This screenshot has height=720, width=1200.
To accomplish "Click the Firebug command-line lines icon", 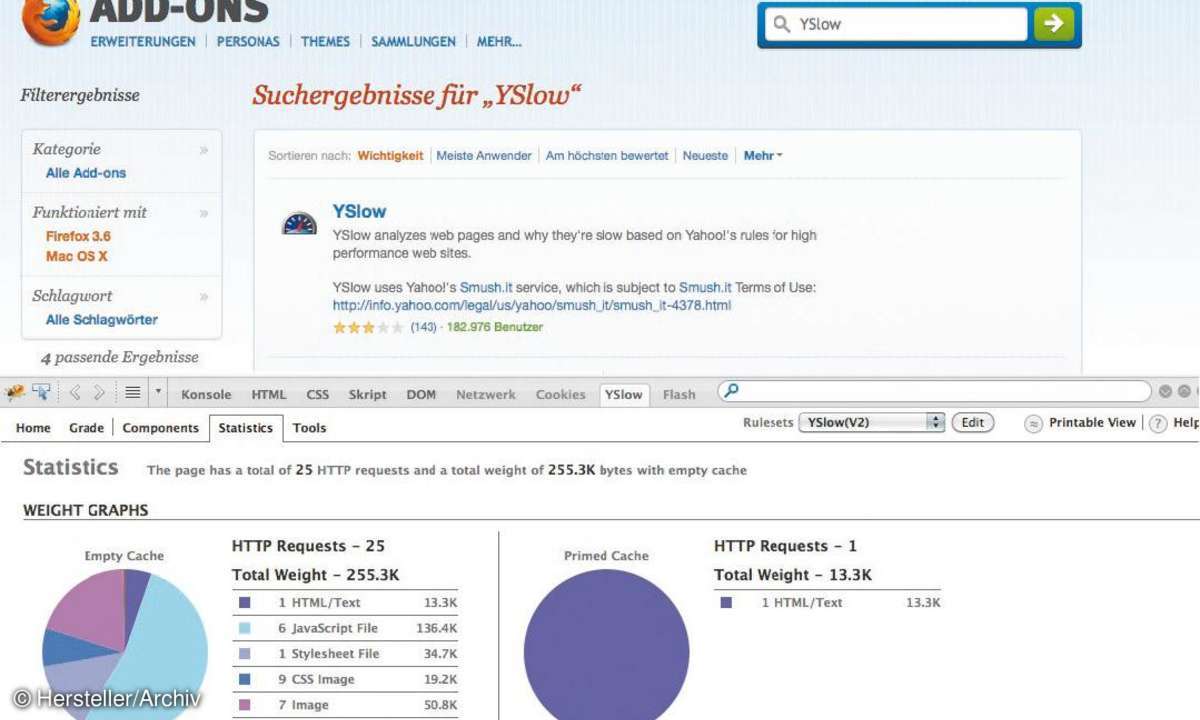I will pyautogui.click(x=132, y=393).
